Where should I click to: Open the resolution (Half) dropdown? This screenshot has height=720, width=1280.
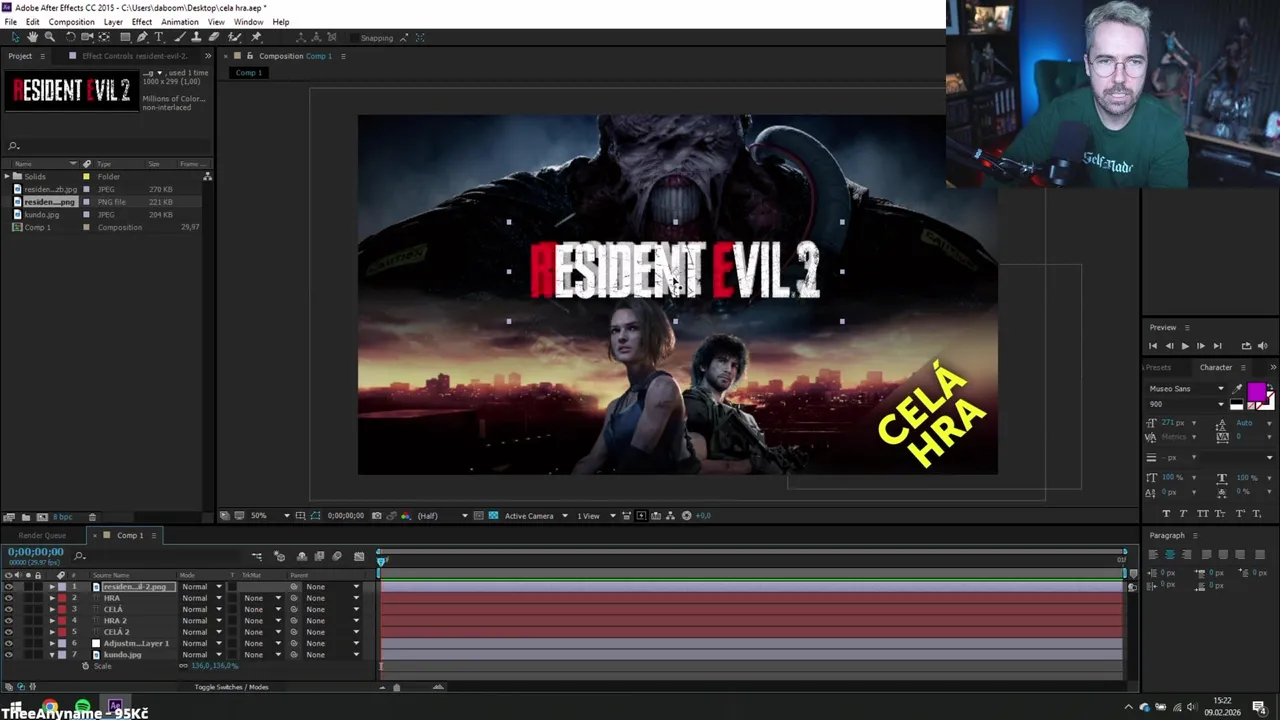click(442, 516)
